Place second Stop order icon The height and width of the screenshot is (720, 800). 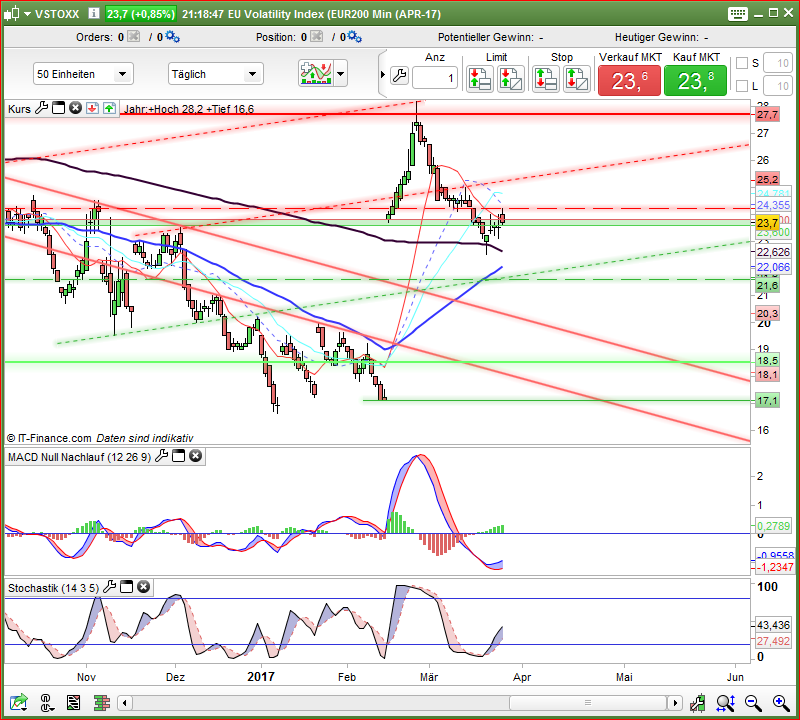(x=577, y=79)
